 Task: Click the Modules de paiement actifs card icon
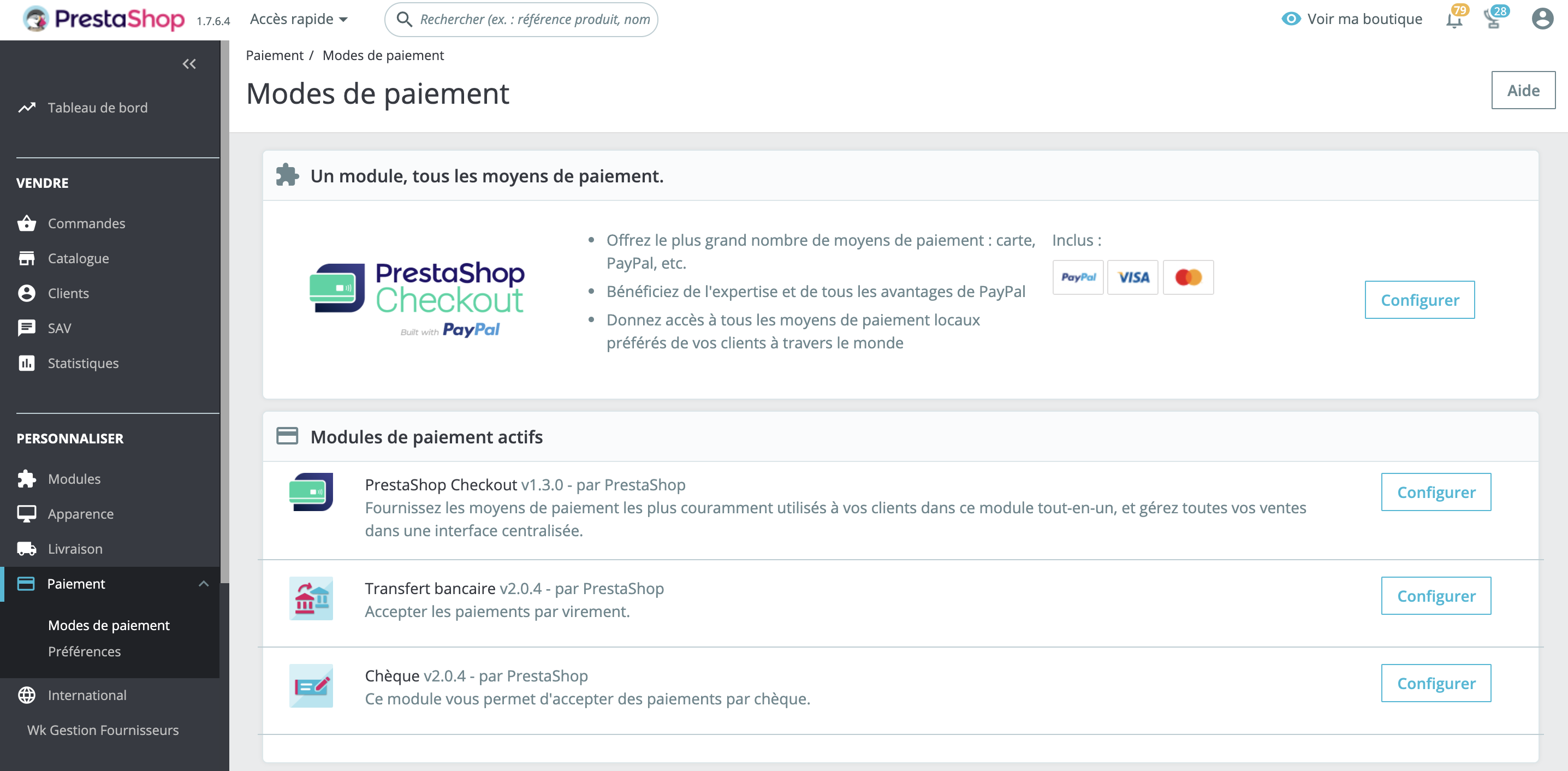287,436
